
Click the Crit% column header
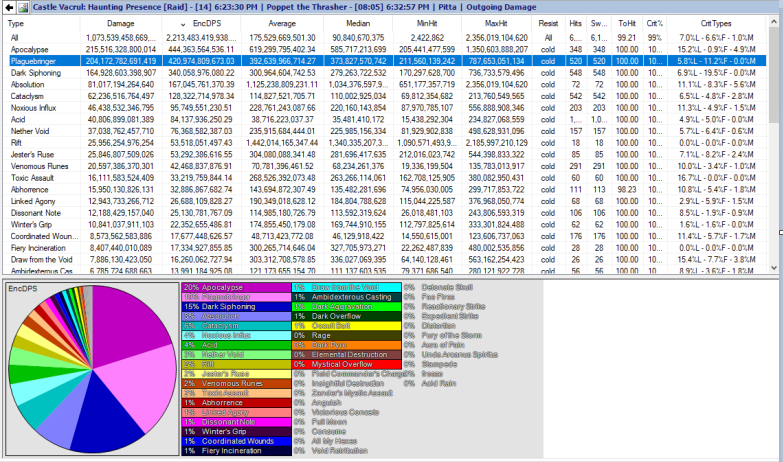pos(654,23)
